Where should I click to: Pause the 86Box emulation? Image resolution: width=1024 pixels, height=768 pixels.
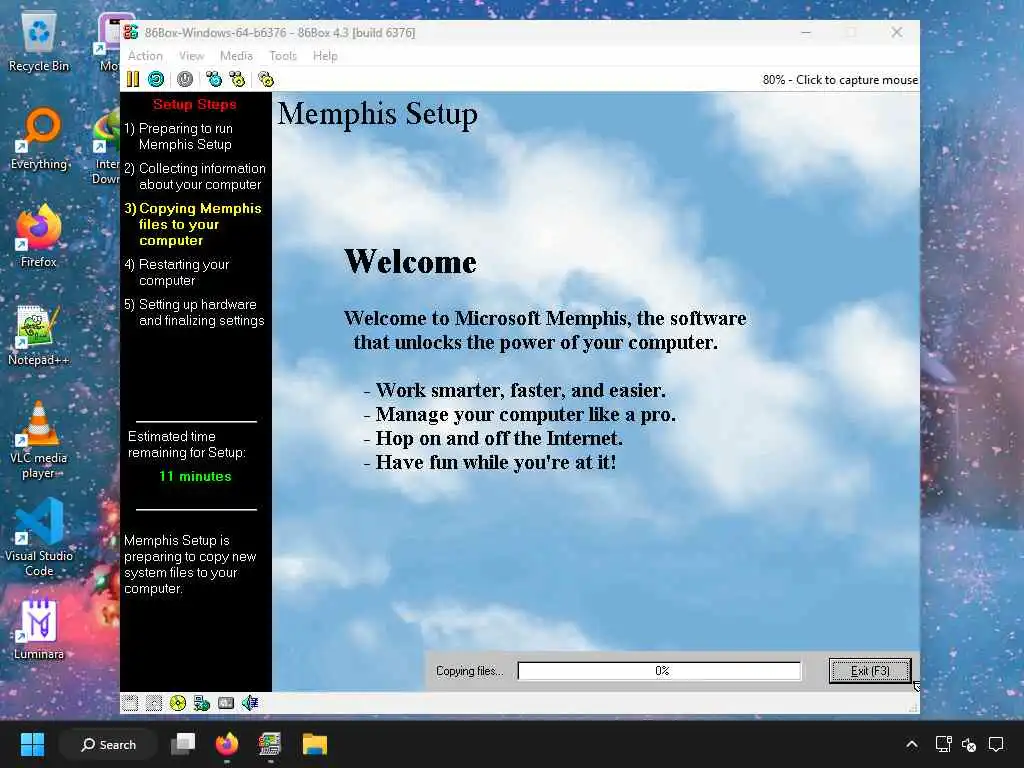(x=133, y=79)
